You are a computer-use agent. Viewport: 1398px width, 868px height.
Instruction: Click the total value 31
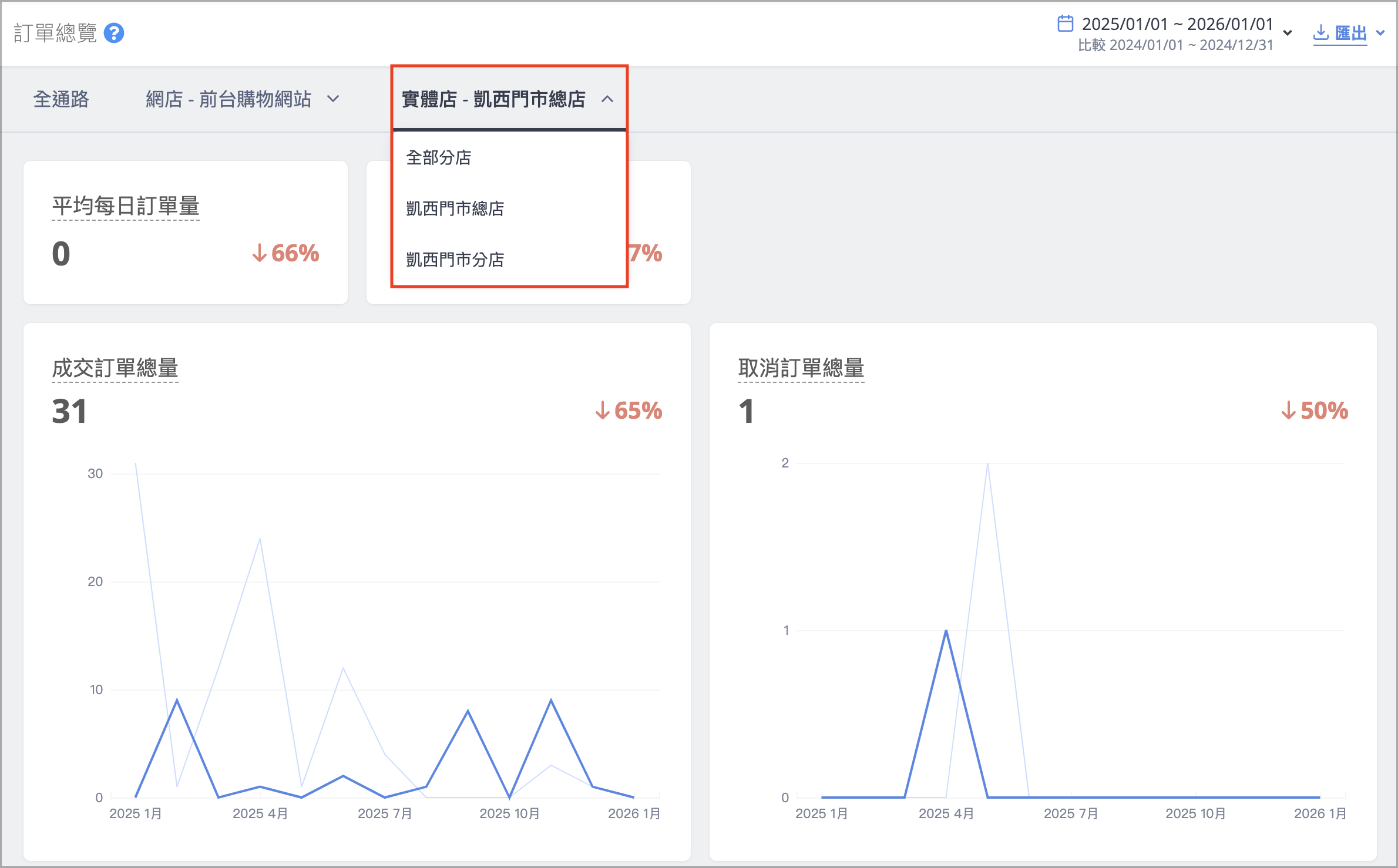[x=69, y=411]
